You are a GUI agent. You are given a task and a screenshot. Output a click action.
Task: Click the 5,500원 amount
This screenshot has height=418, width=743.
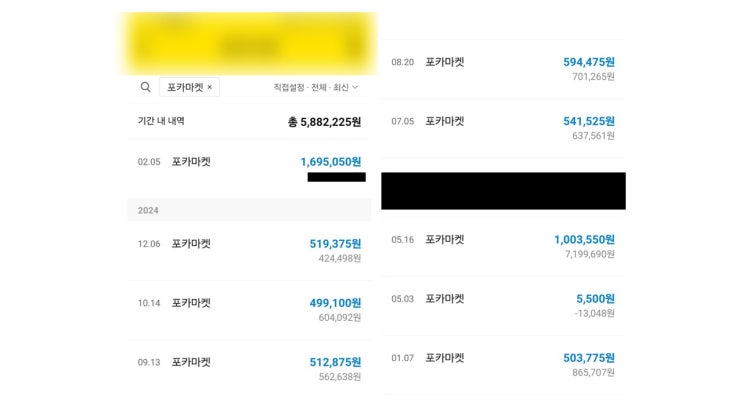tap(595, 298)
